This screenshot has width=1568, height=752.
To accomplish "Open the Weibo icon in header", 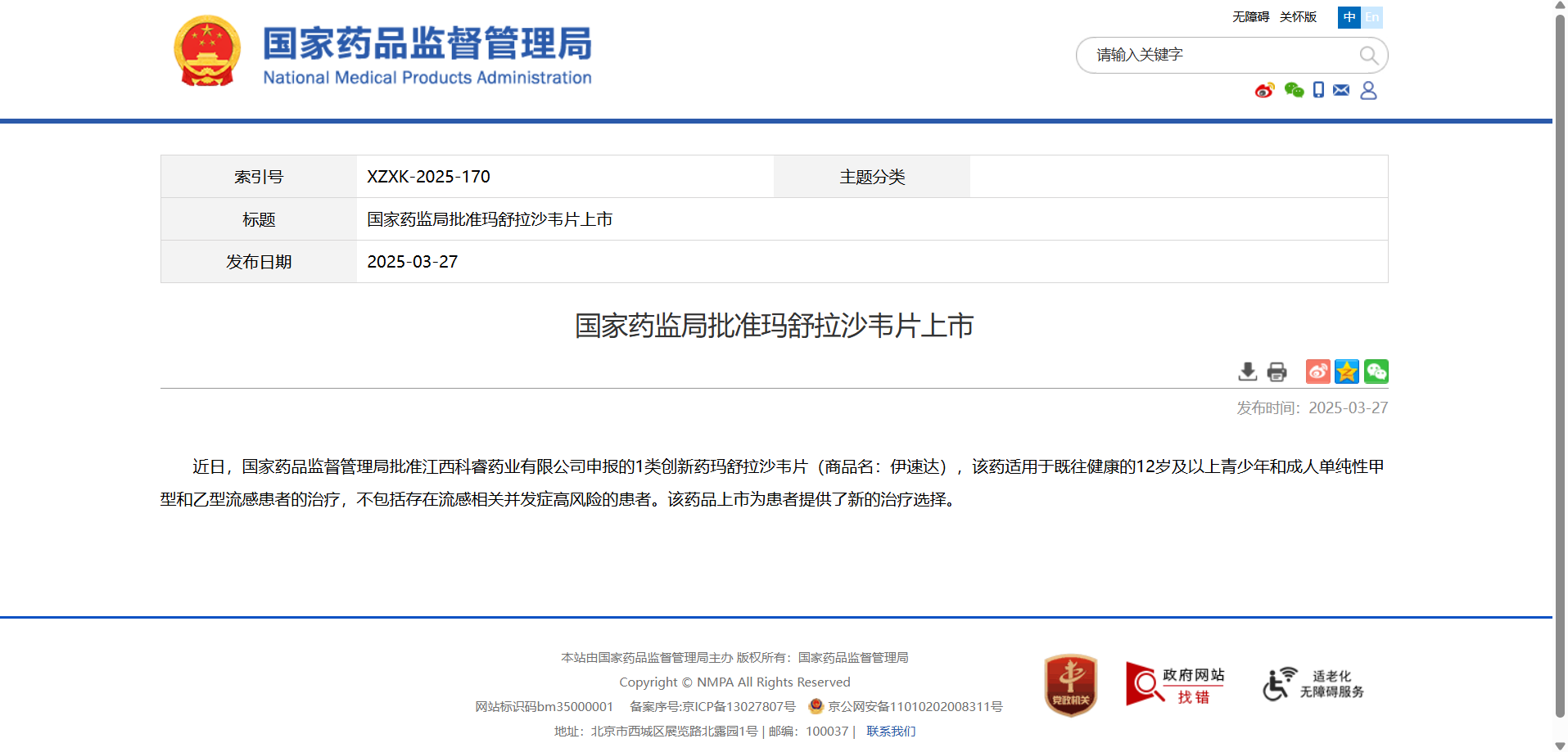I will point(1264,90).
